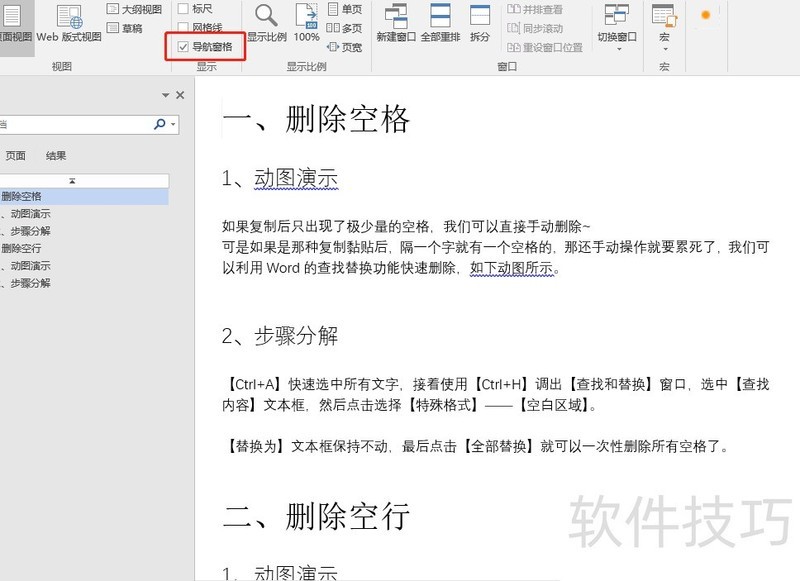This screenshot has width=800, height=581.
Task: Click the heading 二、删除空行 in document
Action: [316, 516]
